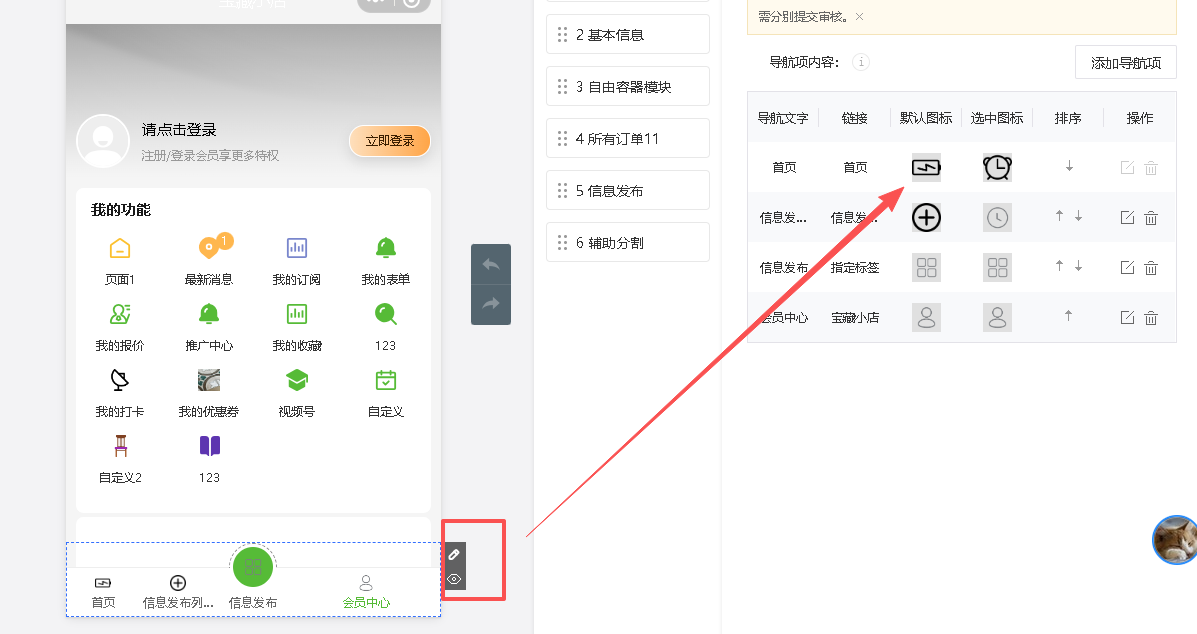Click the 立即登录 button
1197x634 pixels.
point(389,140)
